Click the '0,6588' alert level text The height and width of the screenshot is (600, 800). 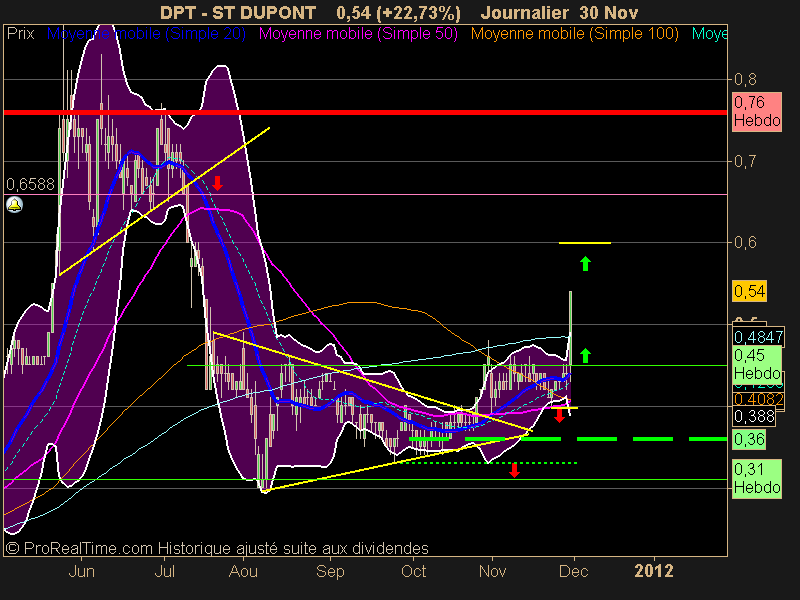click(30, 184)
